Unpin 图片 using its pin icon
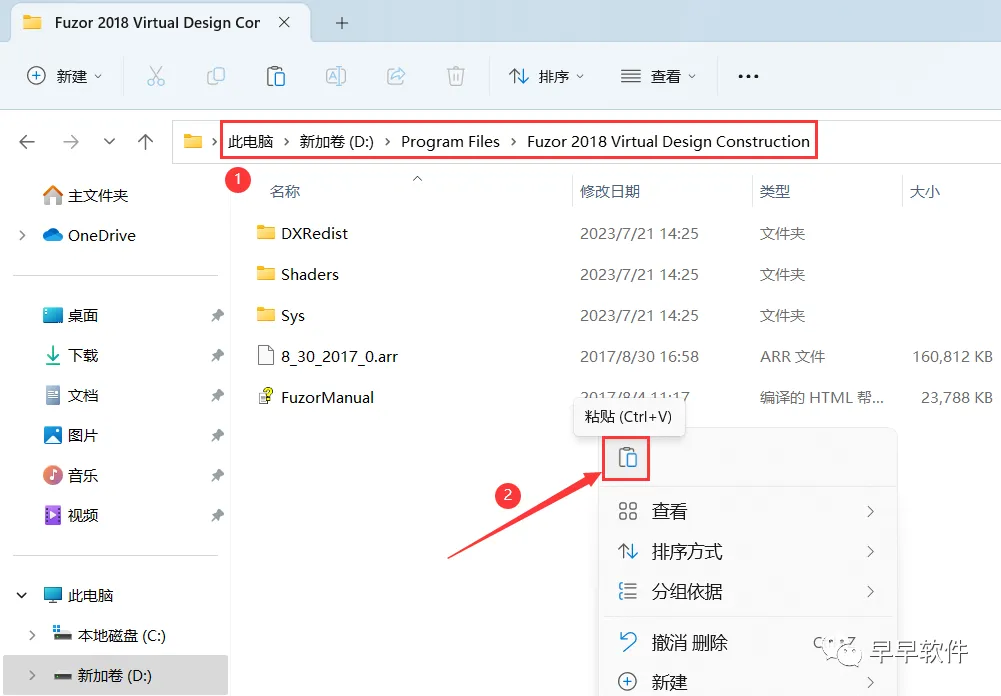Screen dimensions: 1001x696 pyautogui.click(x=217, y=435)
